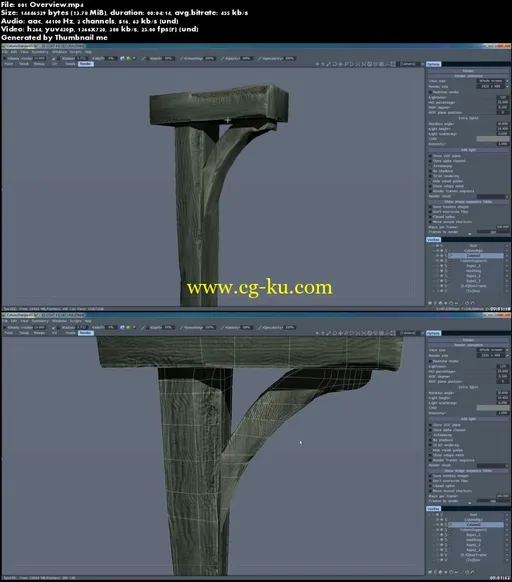The image size is (512, 582).
Task: Enable Show retopo mesh in the lower panel
Action: pos(430,455)
